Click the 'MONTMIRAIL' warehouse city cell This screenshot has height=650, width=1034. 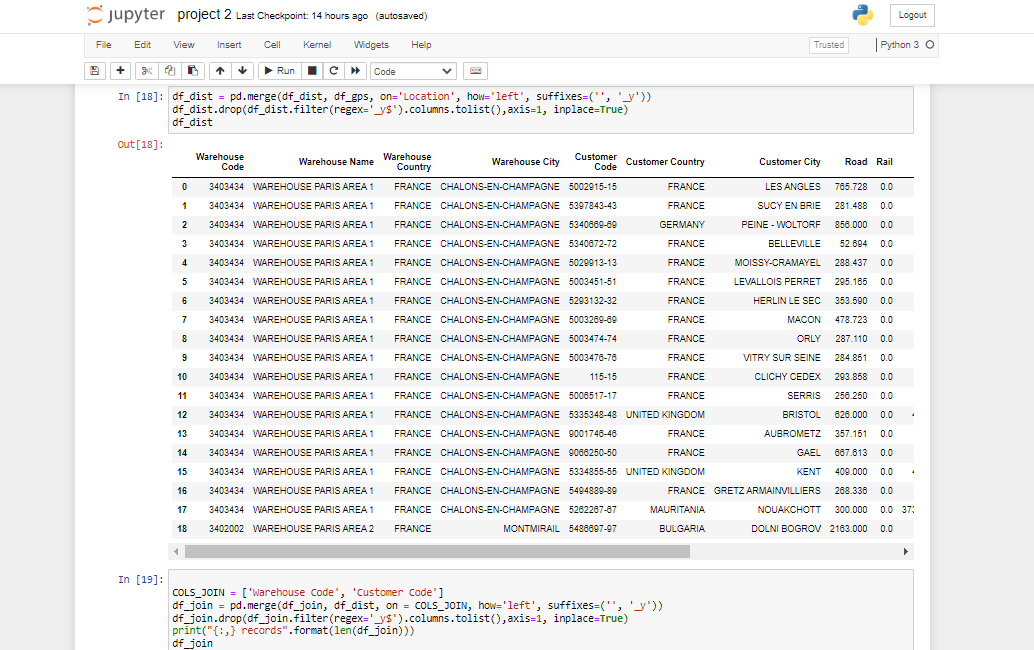pos(531,529)
